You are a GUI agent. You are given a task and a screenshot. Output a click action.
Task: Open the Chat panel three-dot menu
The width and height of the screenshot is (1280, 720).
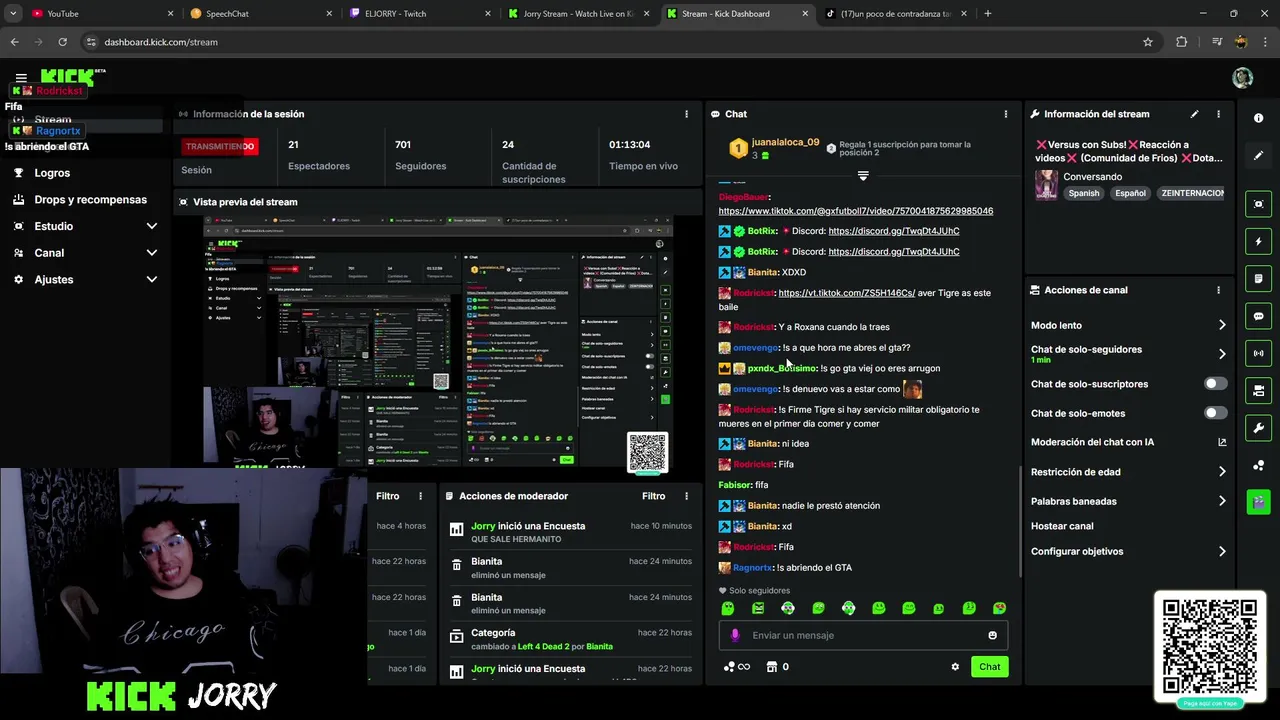[x=1005, y=114]
